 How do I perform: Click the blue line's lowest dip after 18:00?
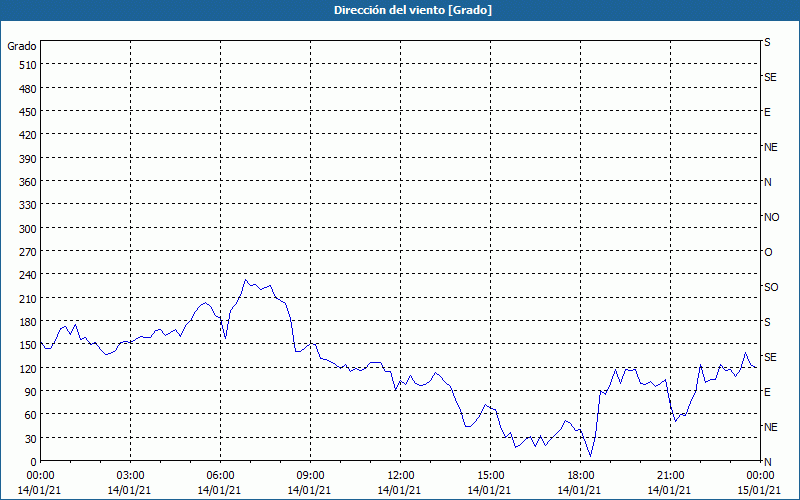tap(590, 456)
